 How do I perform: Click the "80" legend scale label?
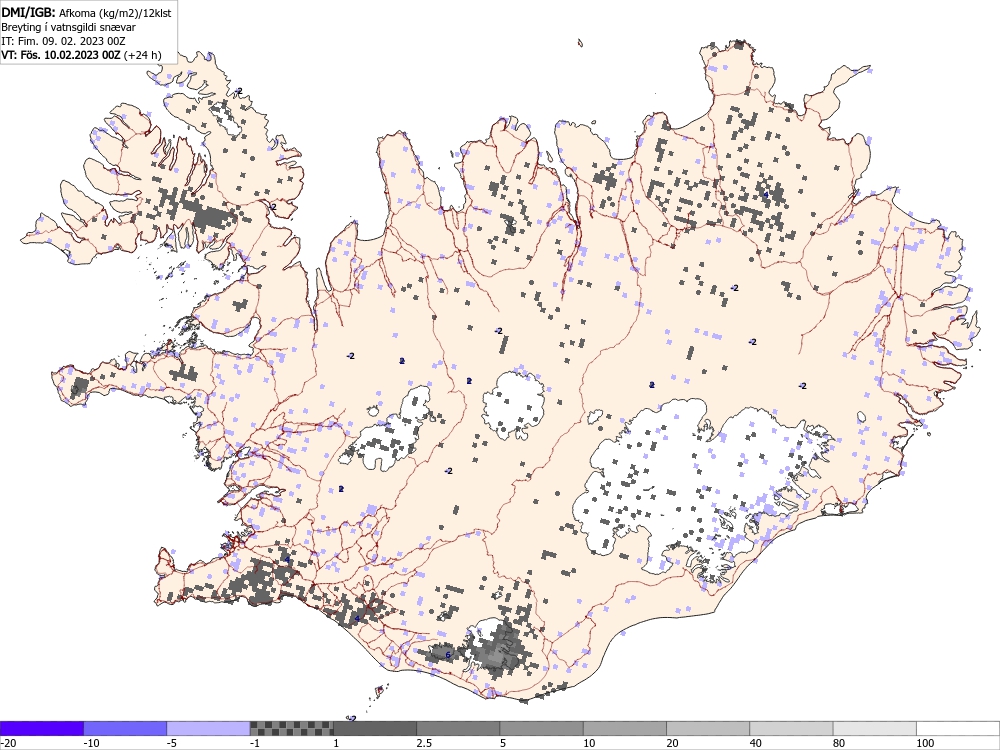point(840,743)
